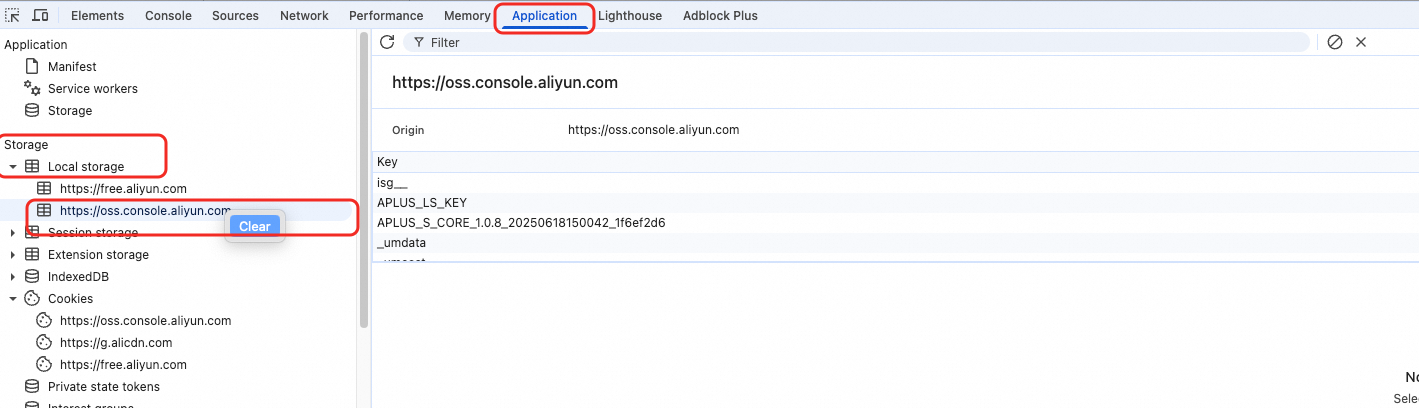The width and height of the screenshot is (1419, 408).
Task: Click Origin value https://oss.console.aliyun.com
Action: click(x=653, y=130)
